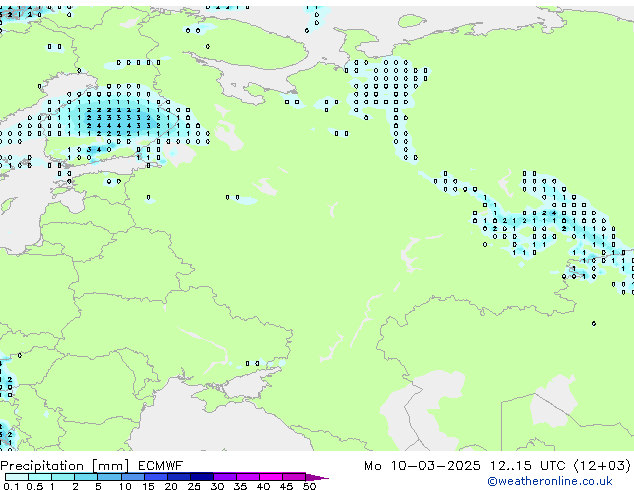
Task: Select the legend swatch between 2 and 5
Action: coord(87,477)
